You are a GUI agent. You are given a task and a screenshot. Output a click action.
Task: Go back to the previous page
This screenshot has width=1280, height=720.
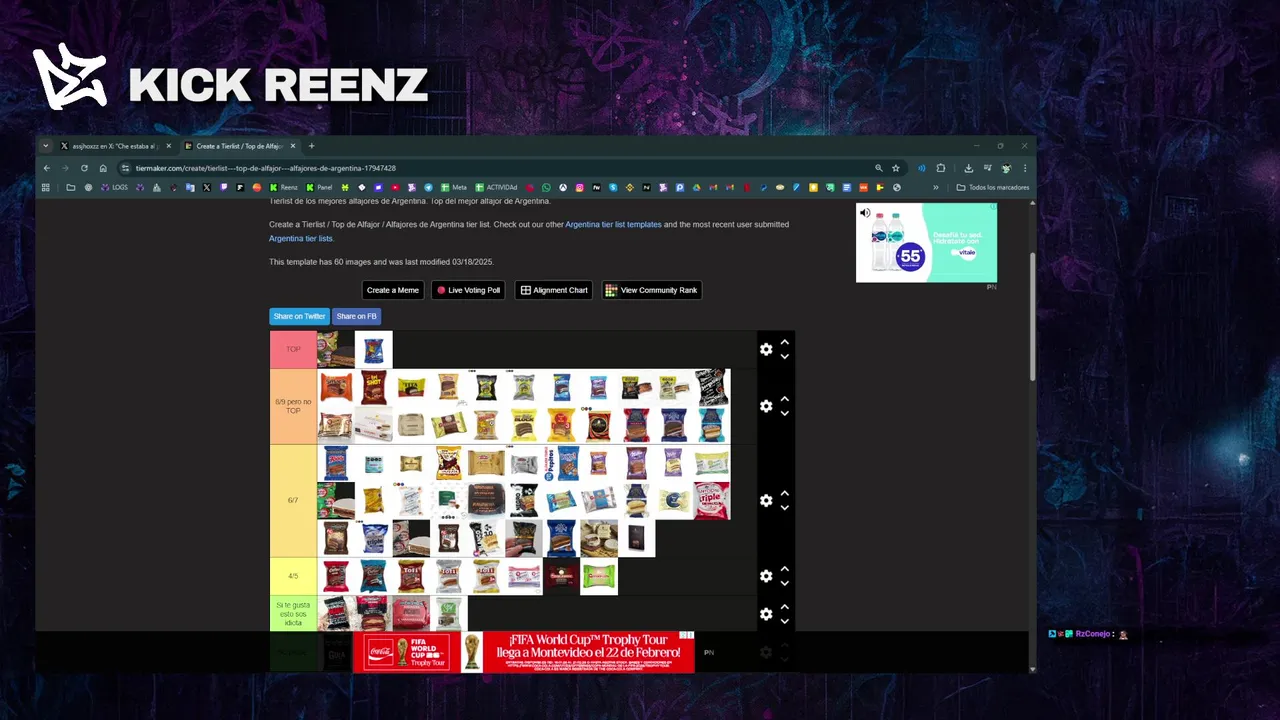[46, 168]
